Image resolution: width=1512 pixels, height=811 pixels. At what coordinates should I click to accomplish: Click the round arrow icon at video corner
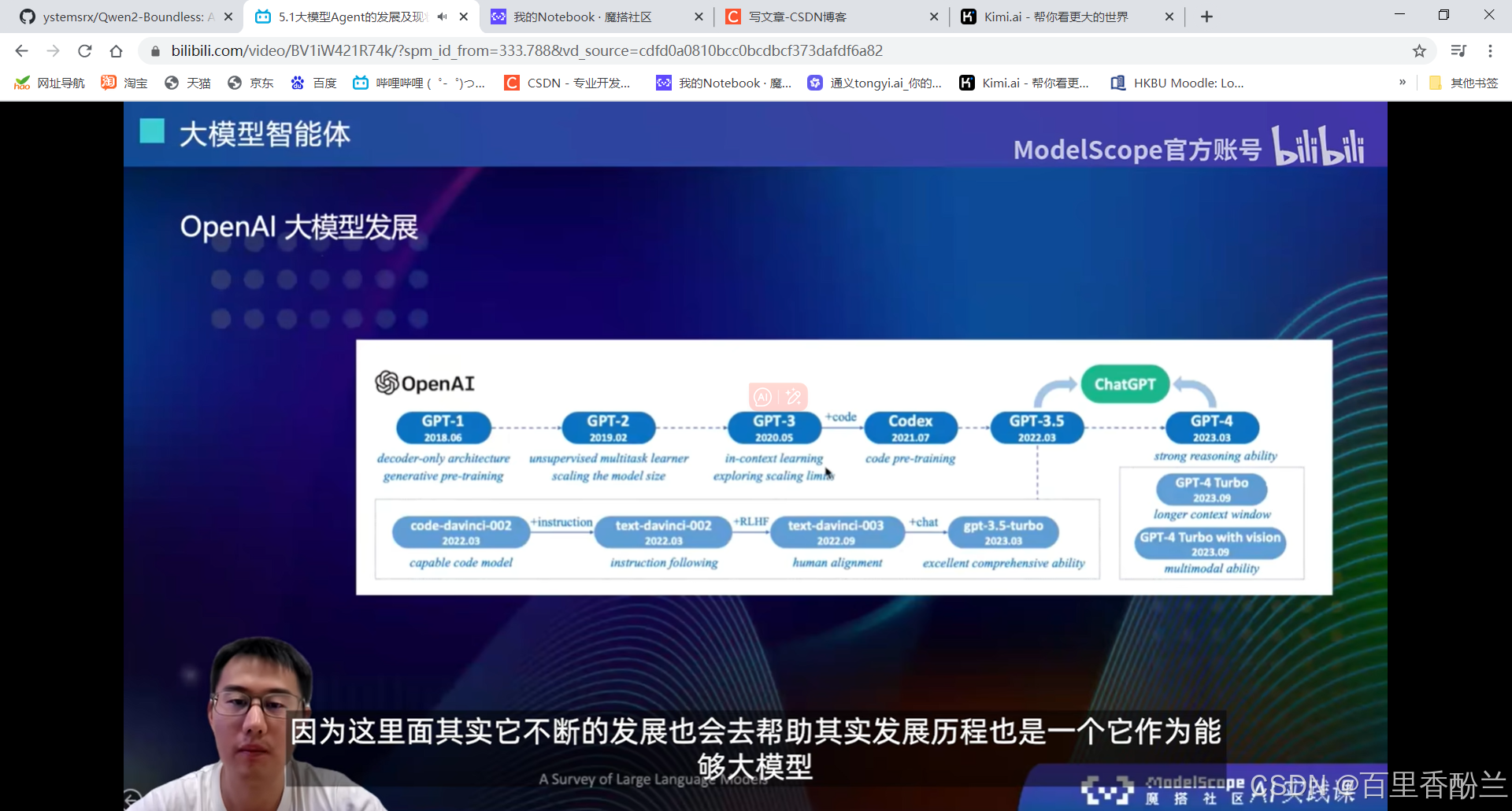point(132,799)
